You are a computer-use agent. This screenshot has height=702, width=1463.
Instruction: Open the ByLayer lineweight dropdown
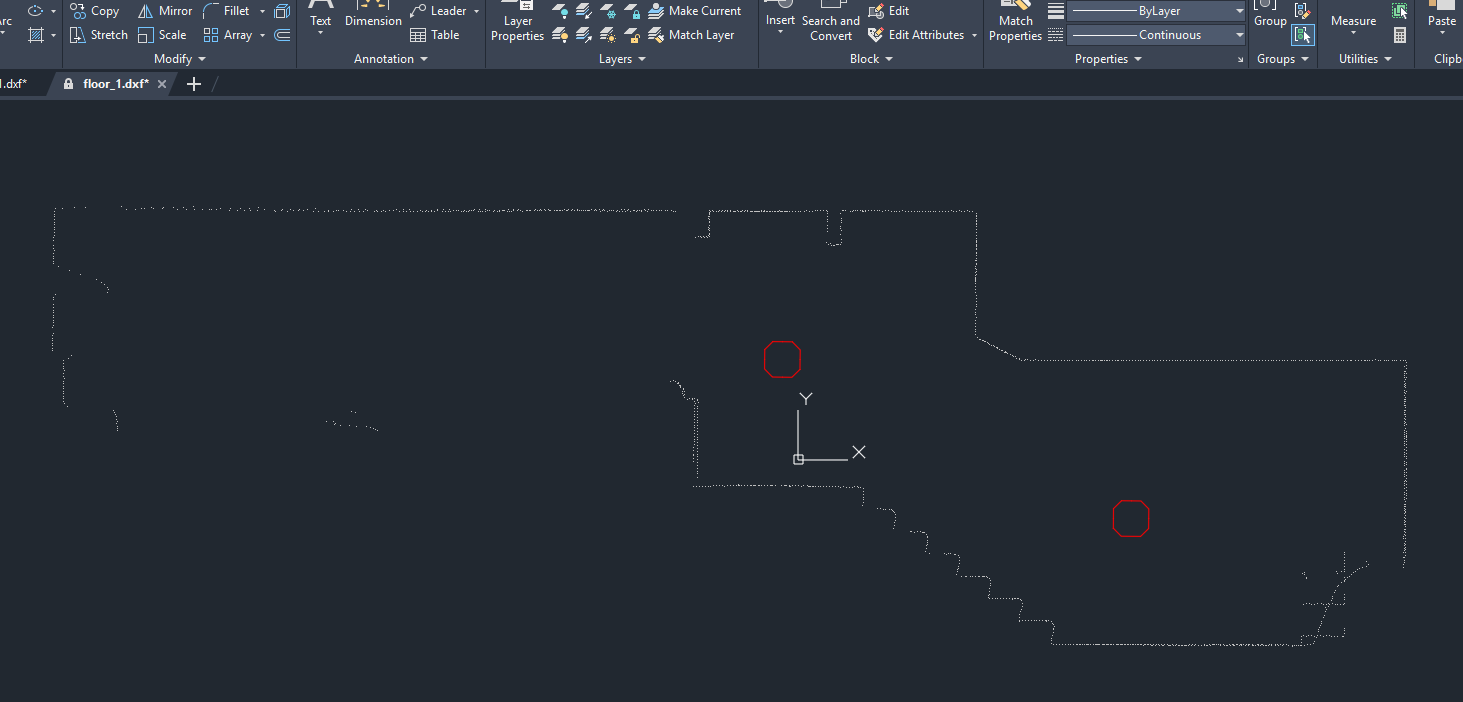click(1155, 11)
